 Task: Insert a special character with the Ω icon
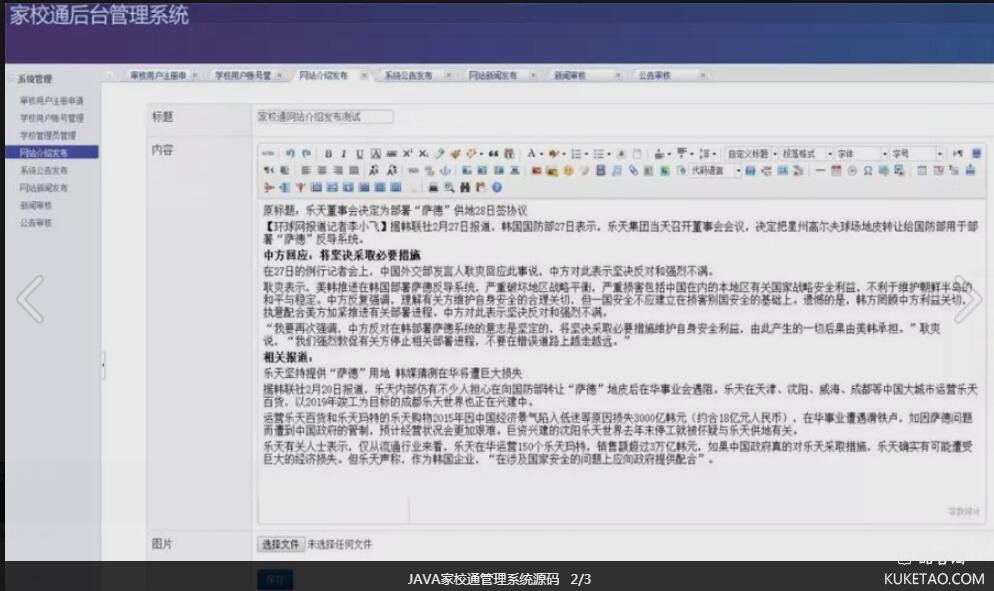coord(868,171)
